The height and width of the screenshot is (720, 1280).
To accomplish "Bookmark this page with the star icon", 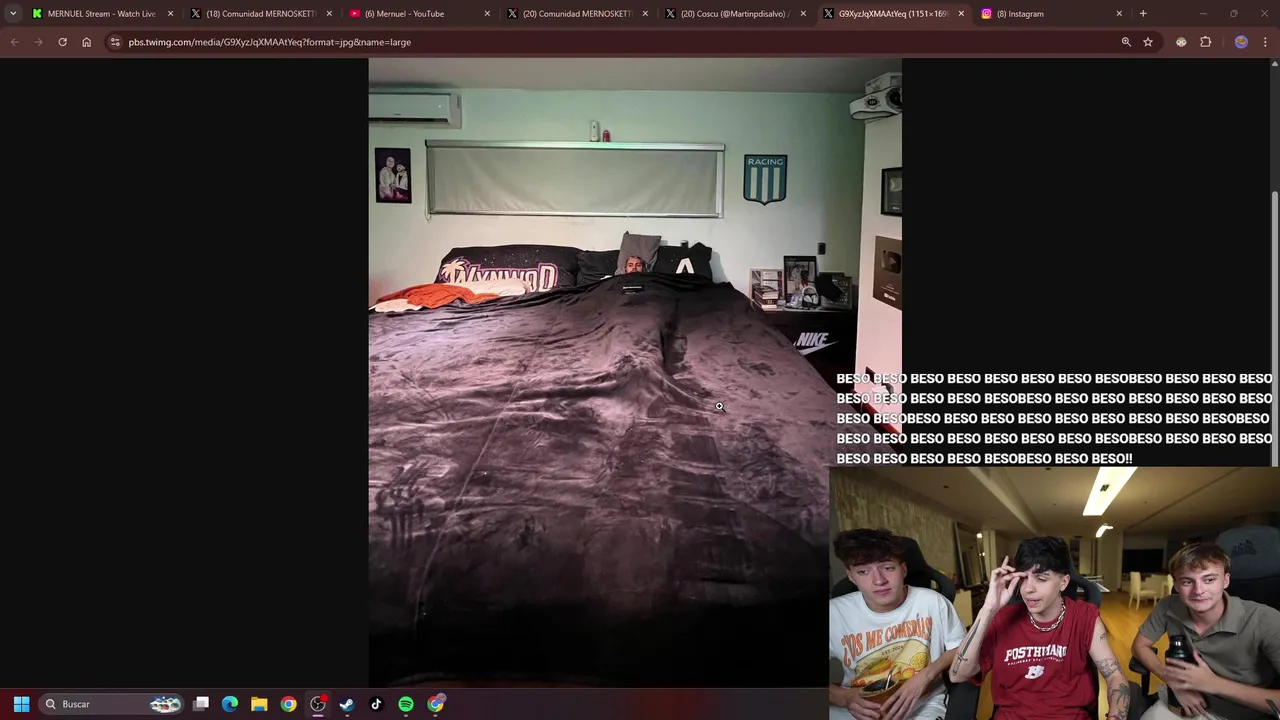I will click(1148, 42).
